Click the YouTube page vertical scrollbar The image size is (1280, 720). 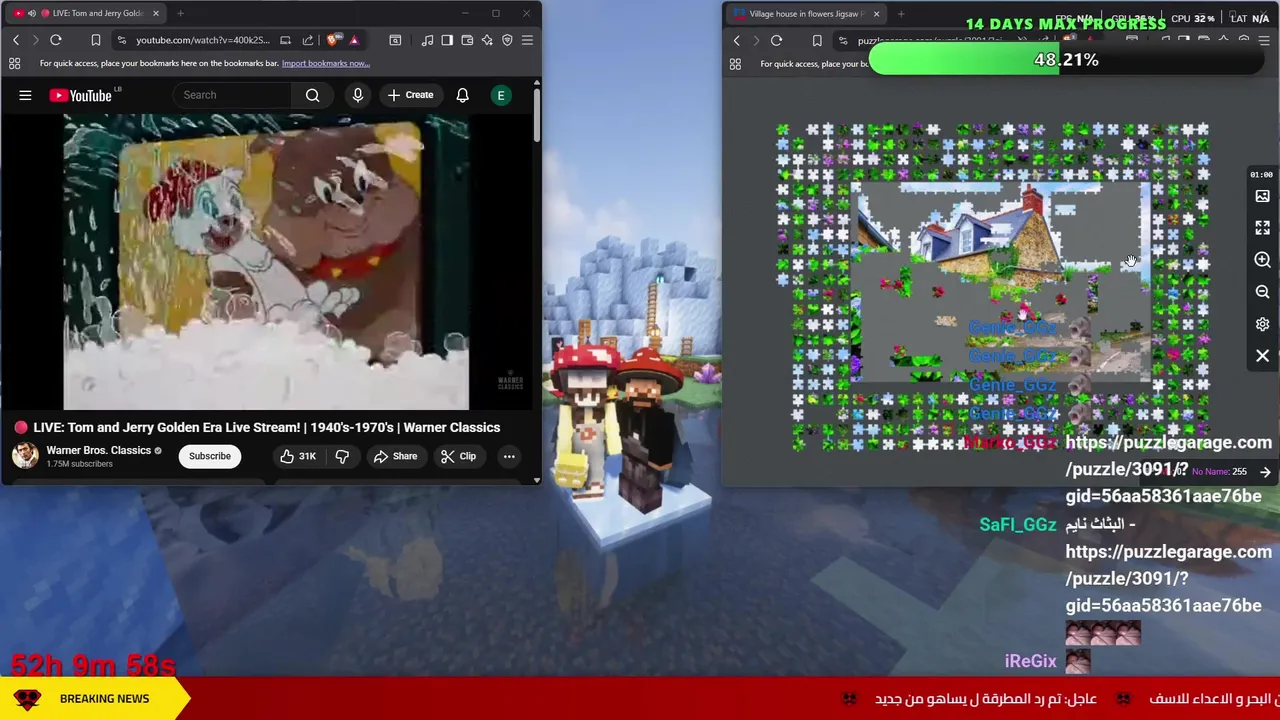[536, 115]
